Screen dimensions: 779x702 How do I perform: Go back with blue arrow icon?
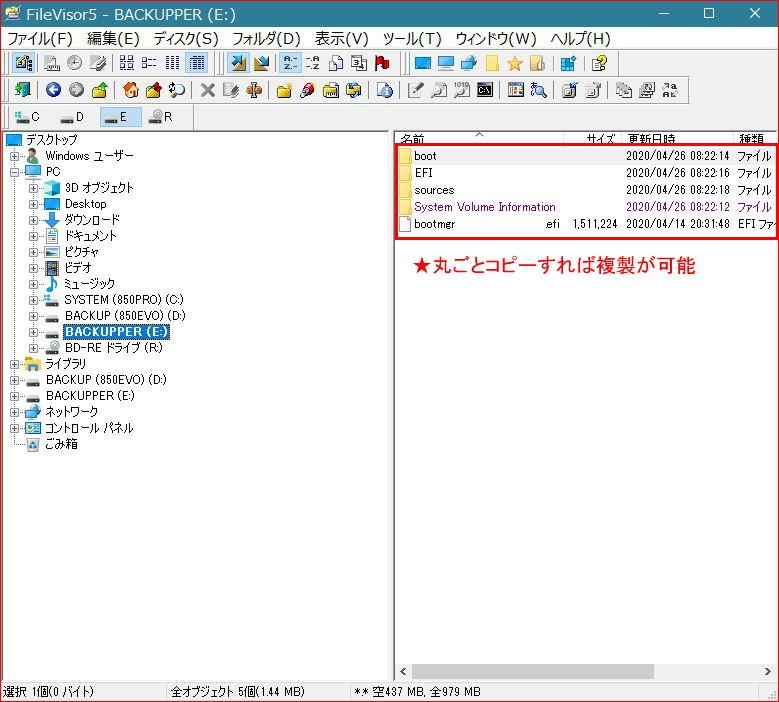pyautogui.click(x=53, y=90)
